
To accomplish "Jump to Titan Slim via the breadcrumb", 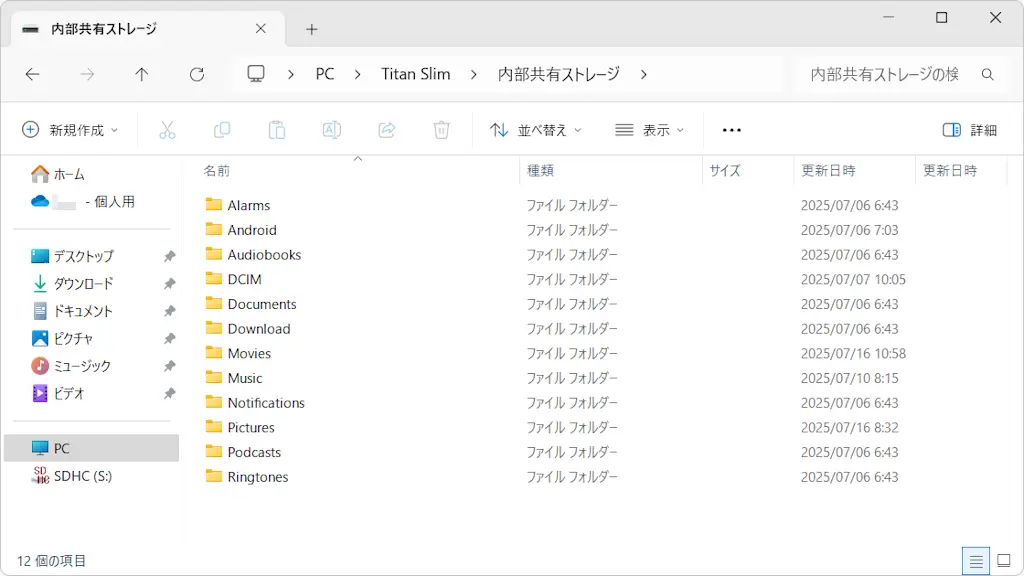I will 416,74.
